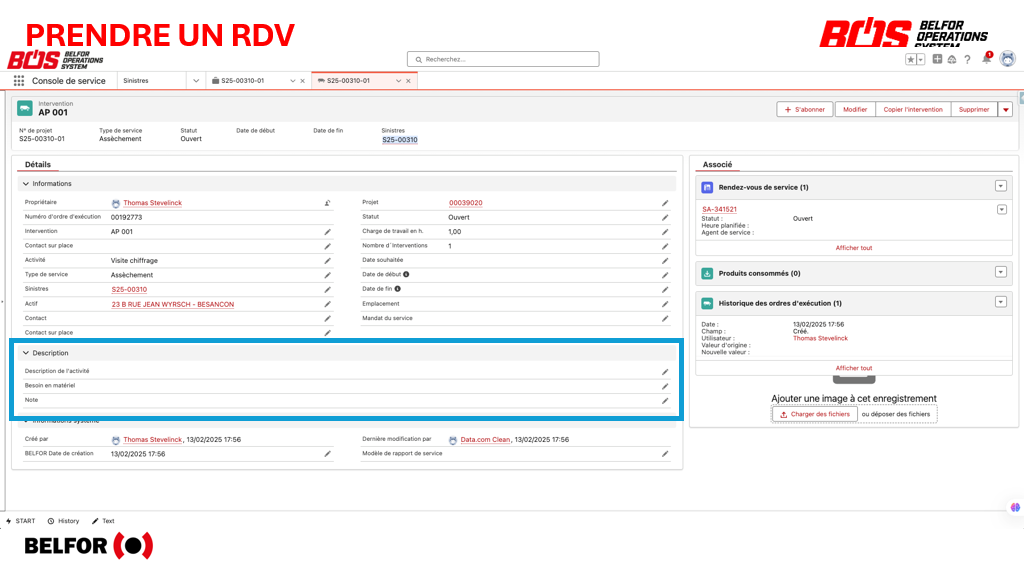Click the Supprimer button
This screenshot has width=1024, height=576.
coord(974,110)
